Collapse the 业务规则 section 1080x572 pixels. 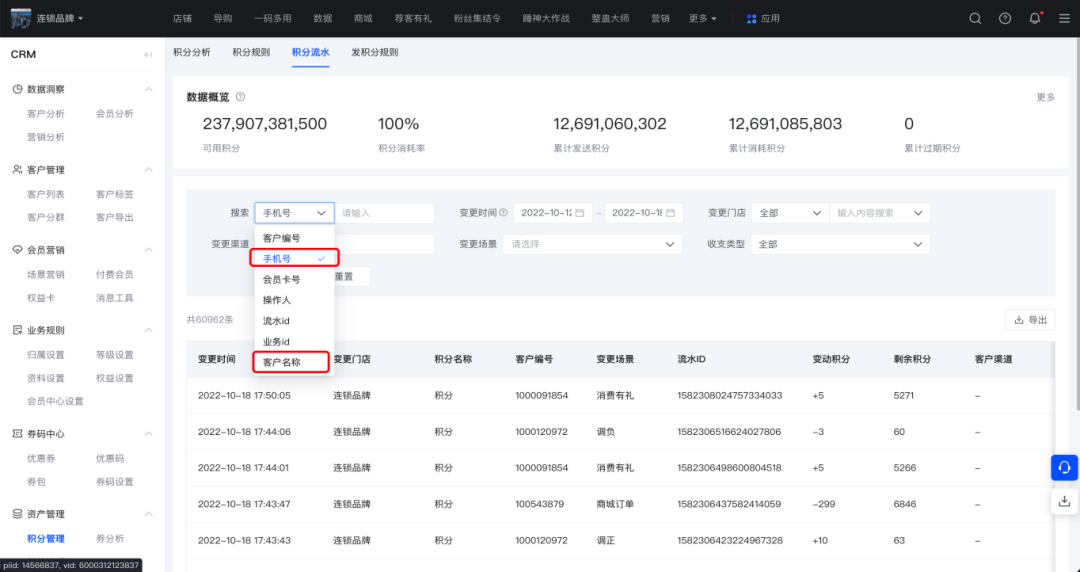(x=147, y=331)
